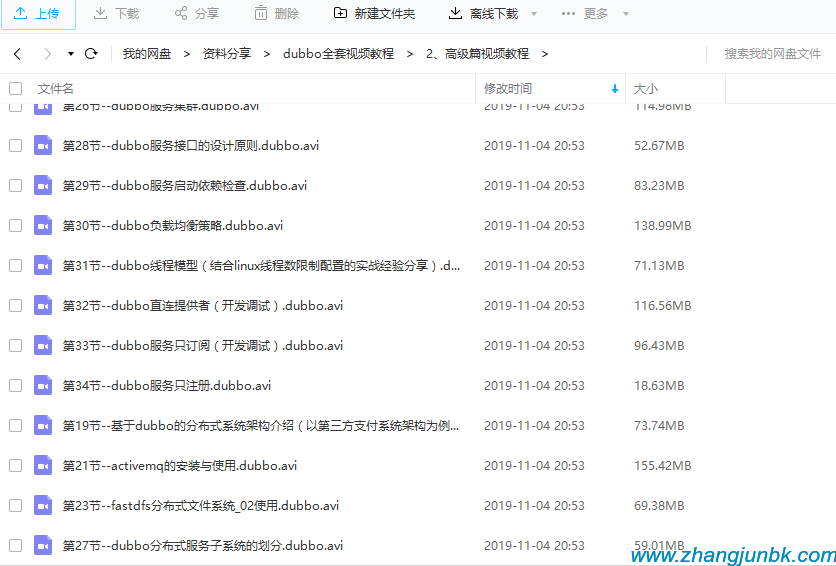
Task: Click the 2、高级篇视频教程 breadcrumb
Action: (x=477, y=54)
